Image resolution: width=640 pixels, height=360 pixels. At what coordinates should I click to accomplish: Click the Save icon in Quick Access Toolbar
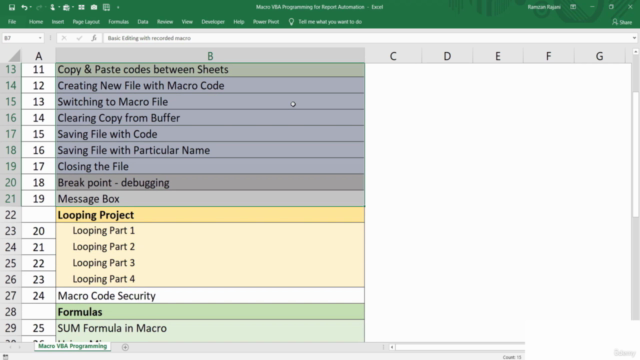tap(11, 7)
